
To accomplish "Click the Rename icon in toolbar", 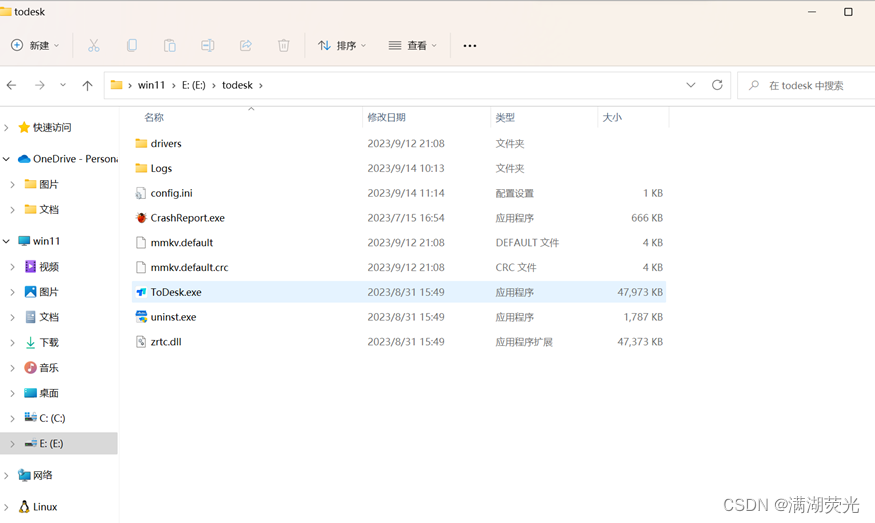I will tap(208, 46).
